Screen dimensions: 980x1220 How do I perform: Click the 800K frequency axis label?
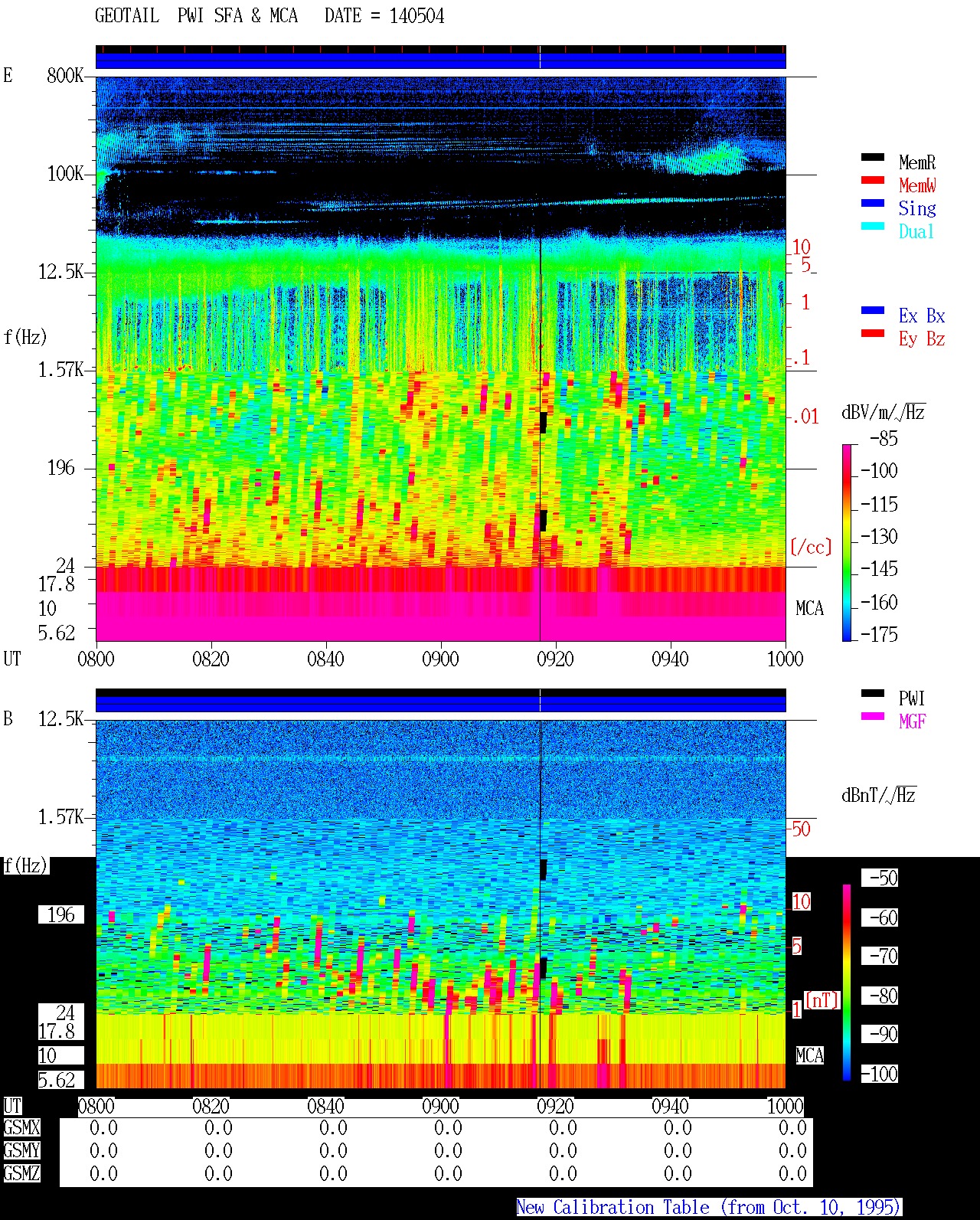[65, 76]
